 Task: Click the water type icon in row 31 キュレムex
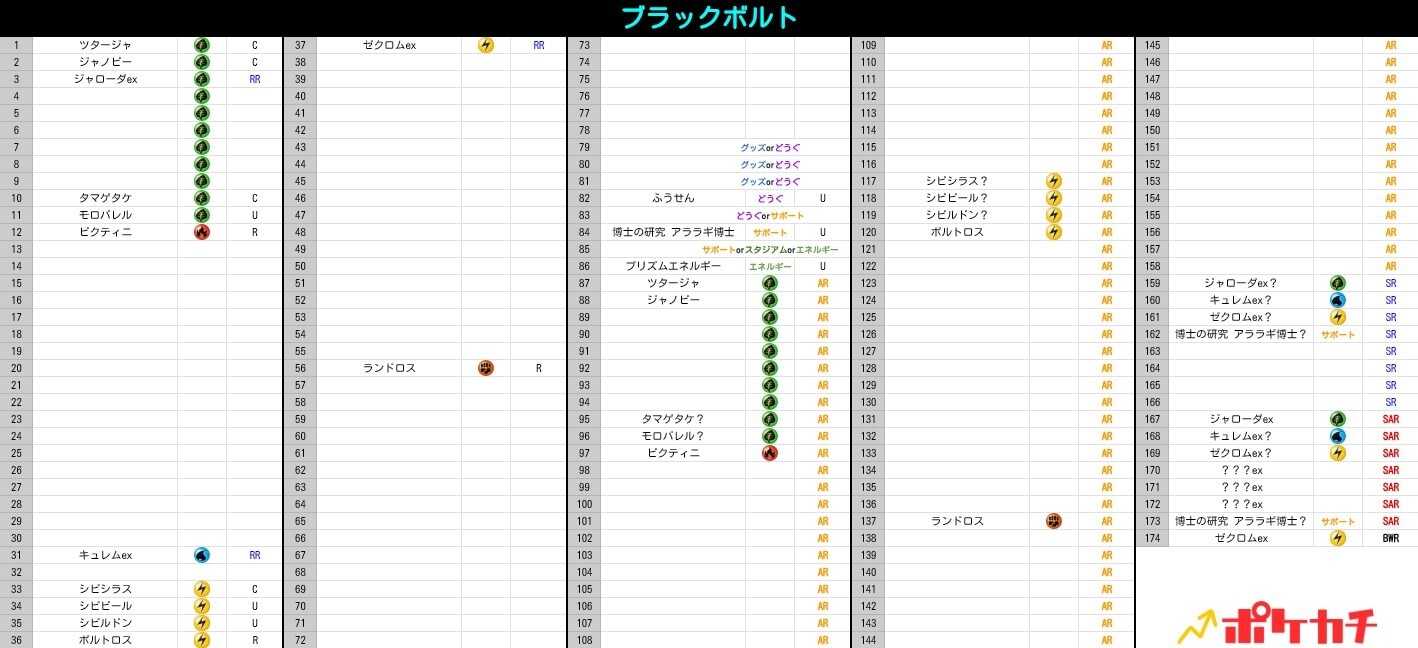pos(202,555)
